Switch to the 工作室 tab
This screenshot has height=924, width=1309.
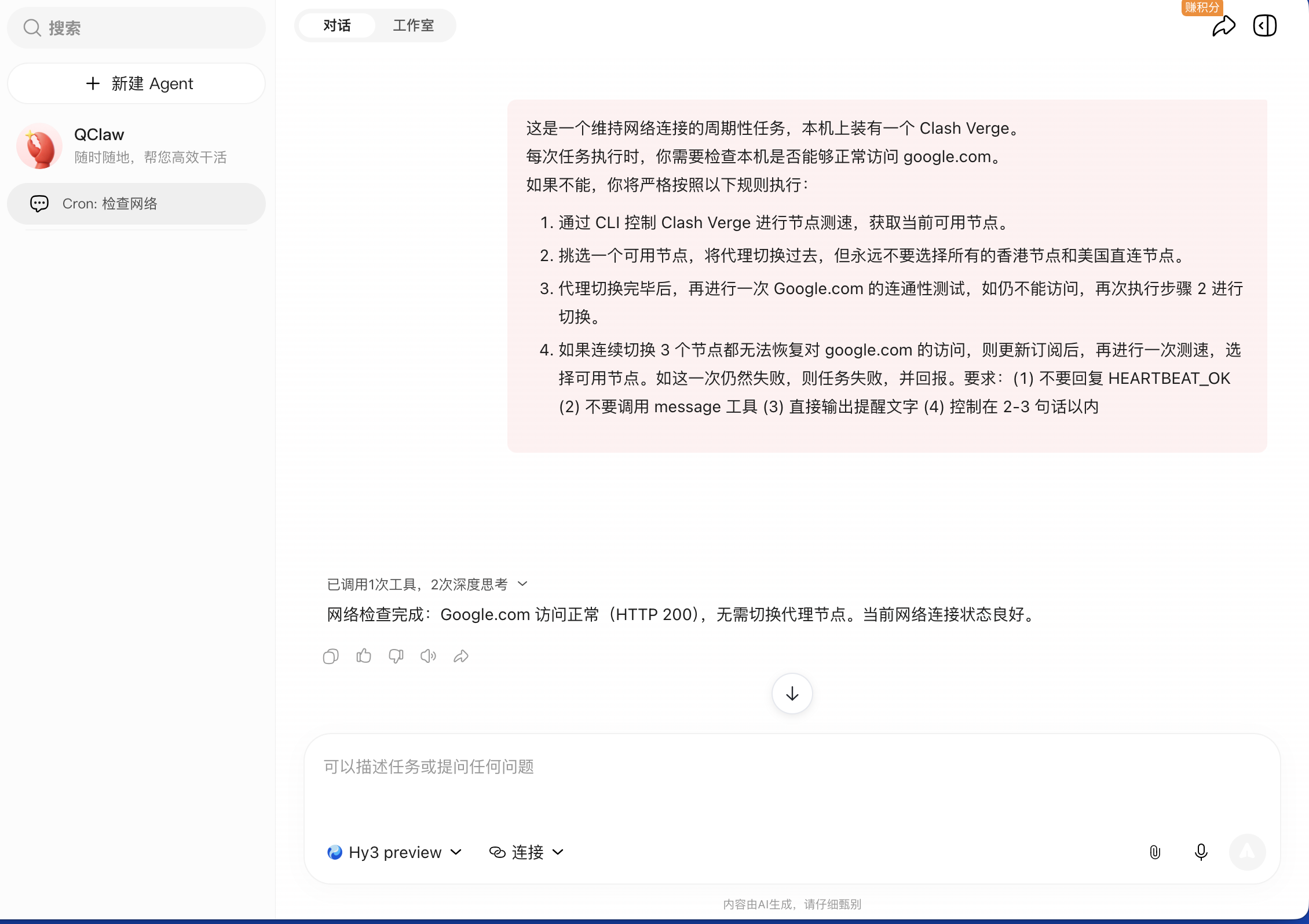pos(414,25)
